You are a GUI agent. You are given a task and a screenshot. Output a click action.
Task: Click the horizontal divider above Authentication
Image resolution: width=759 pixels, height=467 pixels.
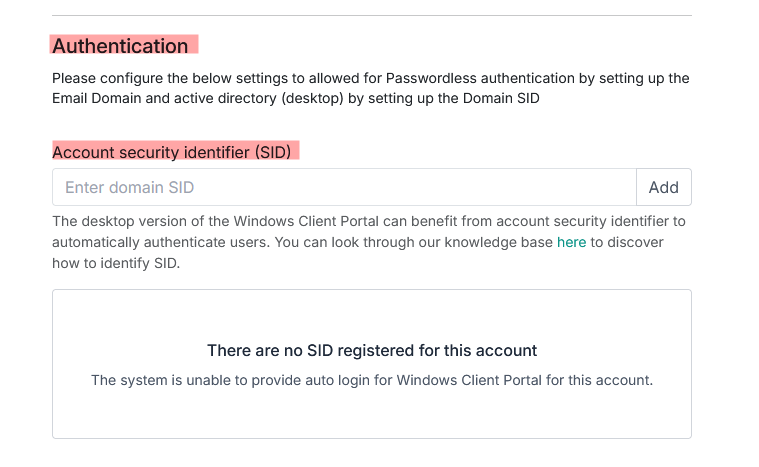[371, 15]
